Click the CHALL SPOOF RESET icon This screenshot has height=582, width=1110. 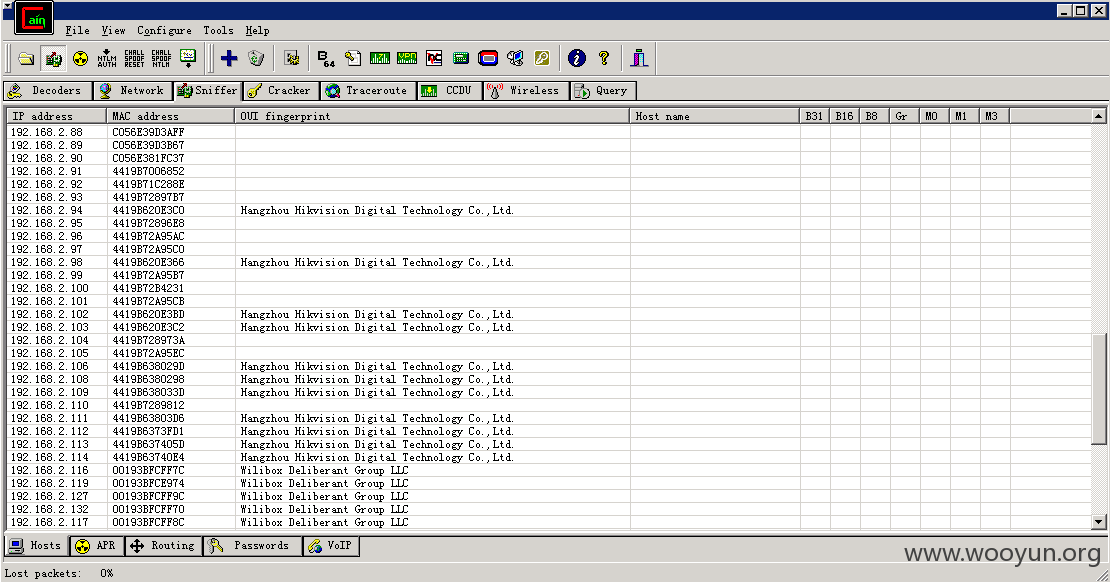click(134, 58)
